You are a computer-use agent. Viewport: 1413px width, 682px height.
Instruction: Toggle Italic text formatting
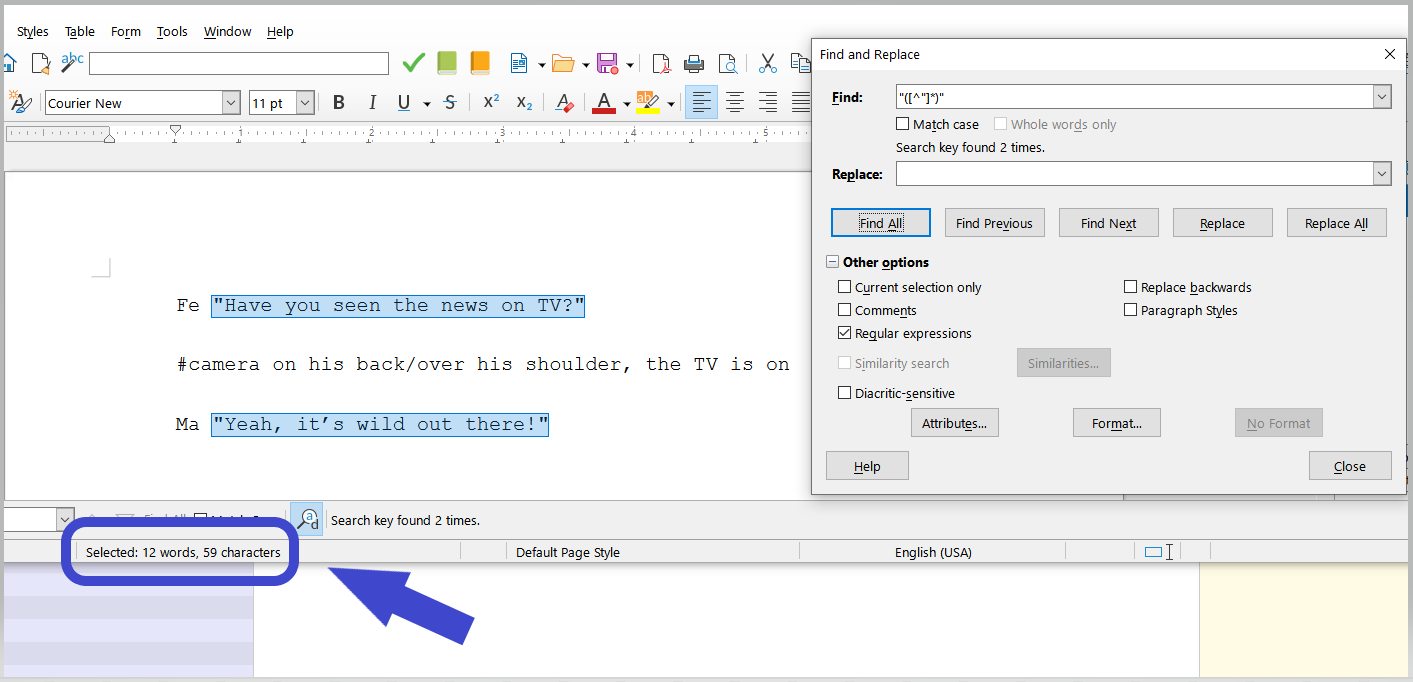pos(372,103)
